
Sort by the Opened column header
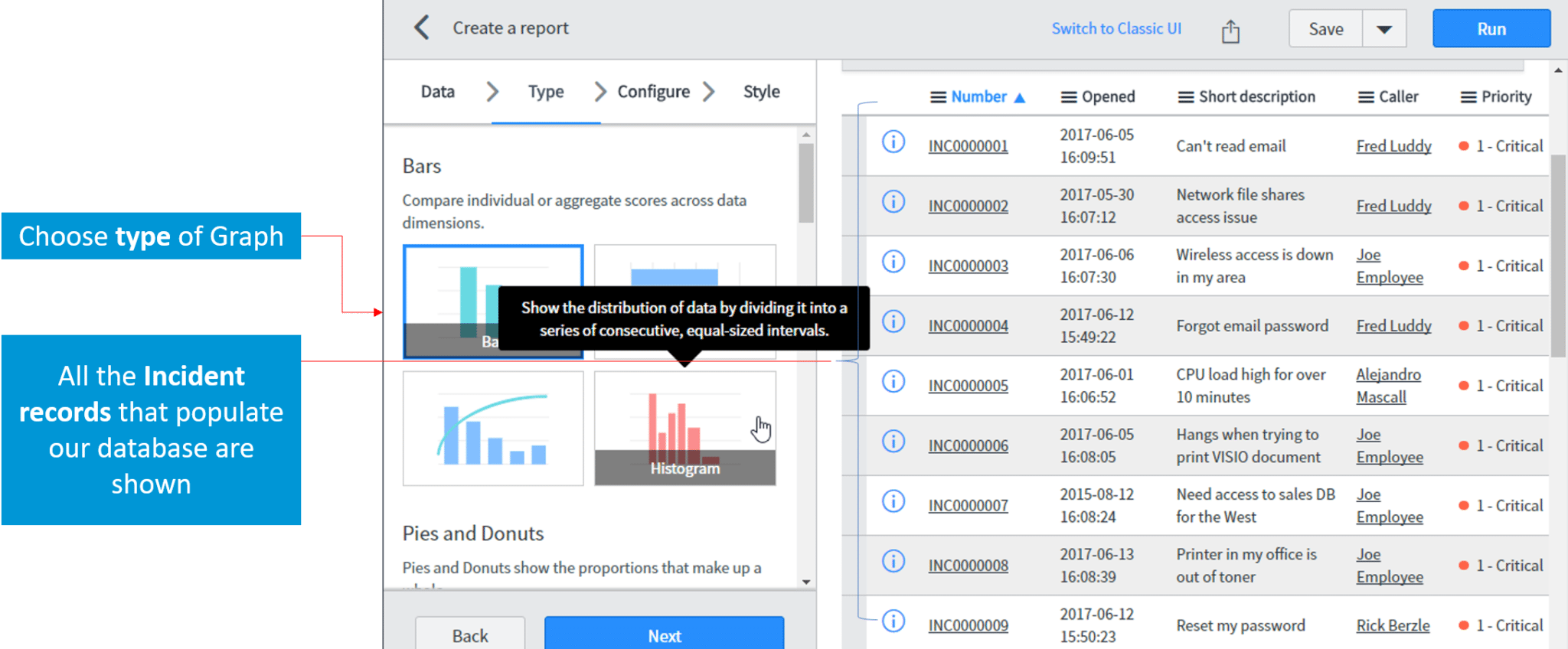tap(1108, 96)
